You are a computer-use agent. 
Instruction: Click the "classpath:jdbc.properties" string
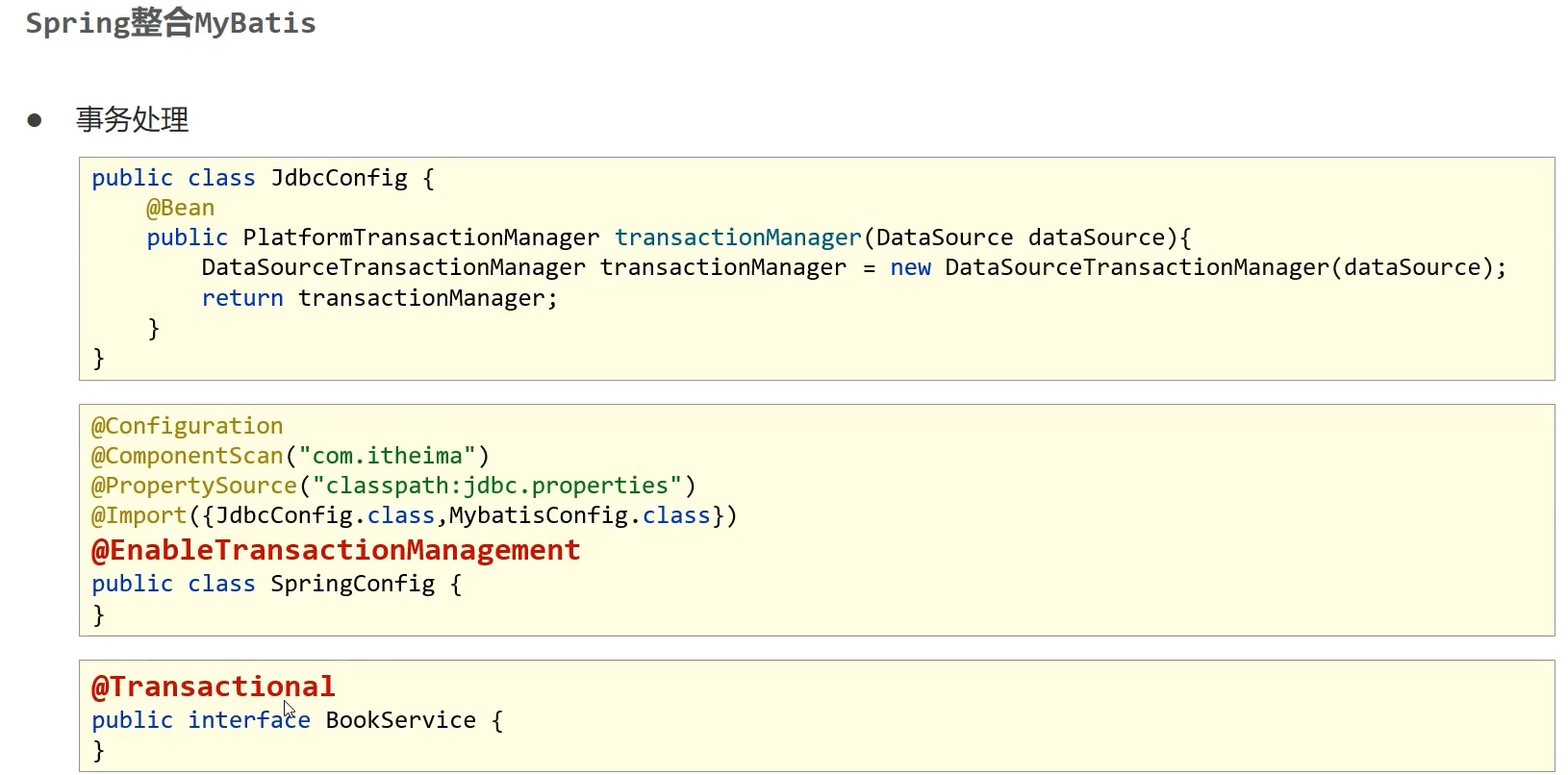click(496, 486)
